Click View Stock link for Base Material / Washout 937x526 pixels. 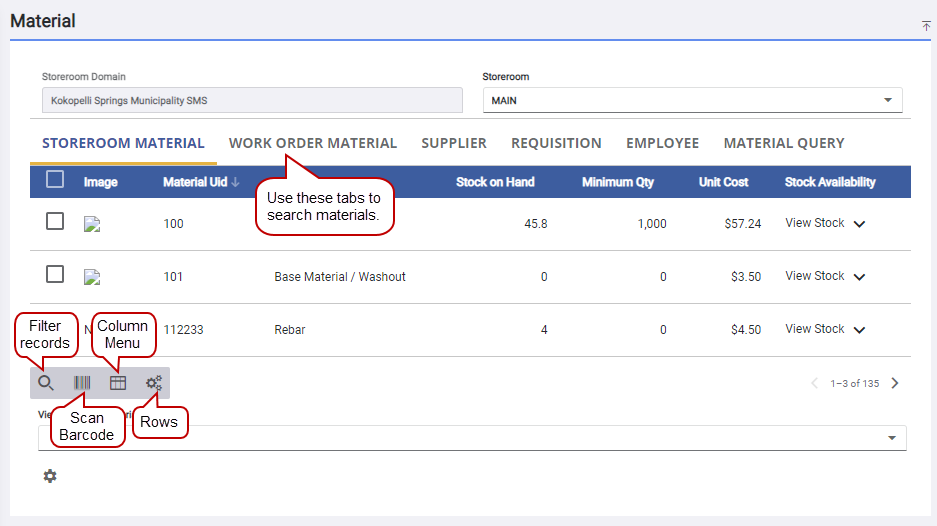pos(814,276)
